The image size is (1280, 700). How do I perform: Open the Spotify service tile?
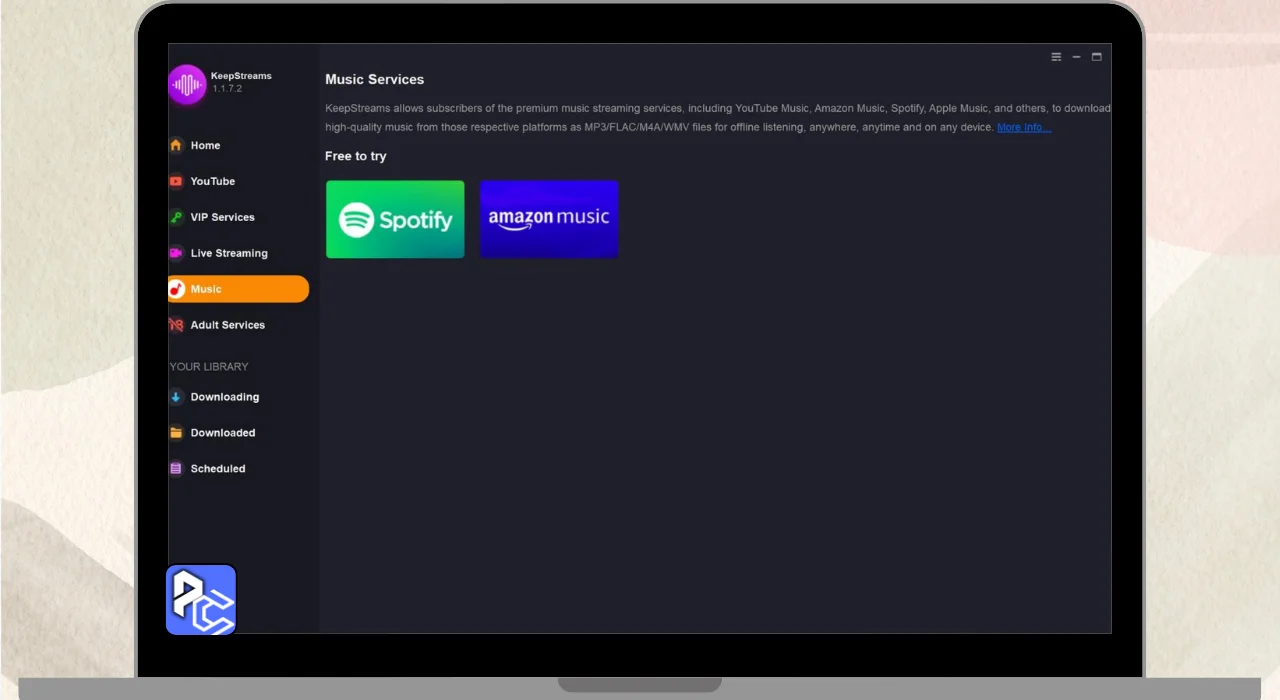[395, 219]
